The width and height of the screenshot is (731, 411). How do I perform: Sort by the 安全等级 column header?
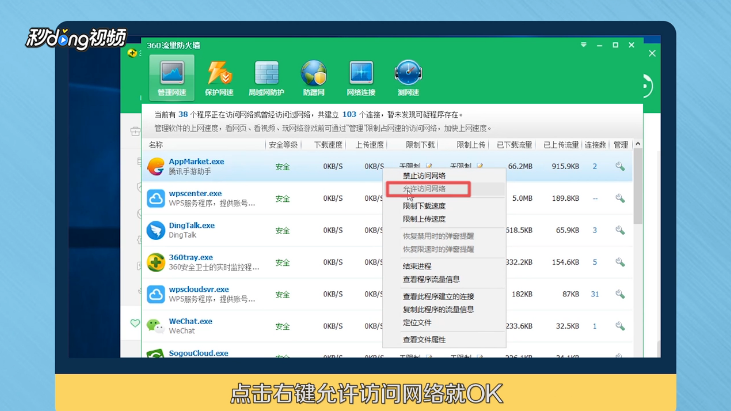283,145
